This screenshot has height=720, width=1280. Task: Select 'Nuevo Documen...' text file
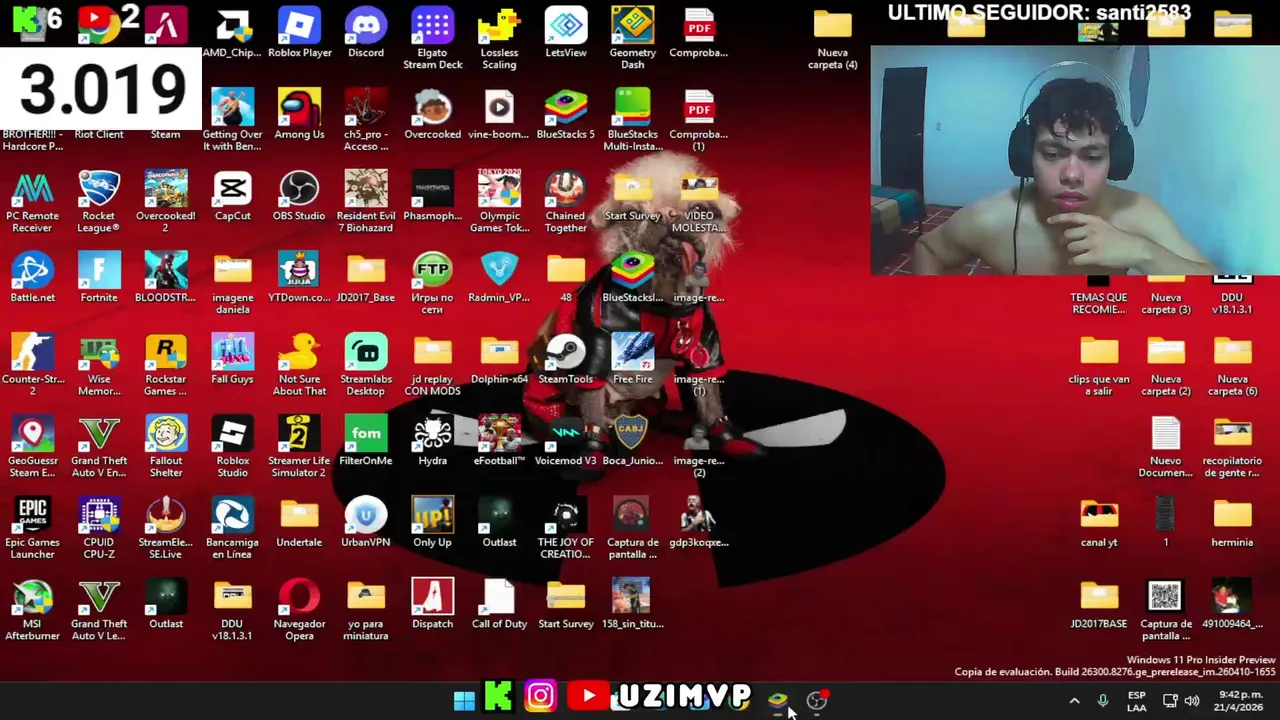point(1165,448)
